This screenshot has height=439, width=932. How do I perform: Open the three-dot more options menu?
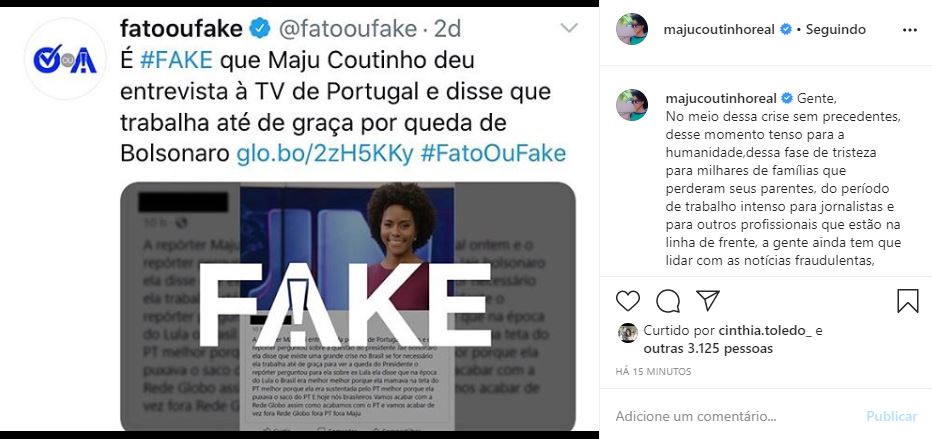point(910,30)
